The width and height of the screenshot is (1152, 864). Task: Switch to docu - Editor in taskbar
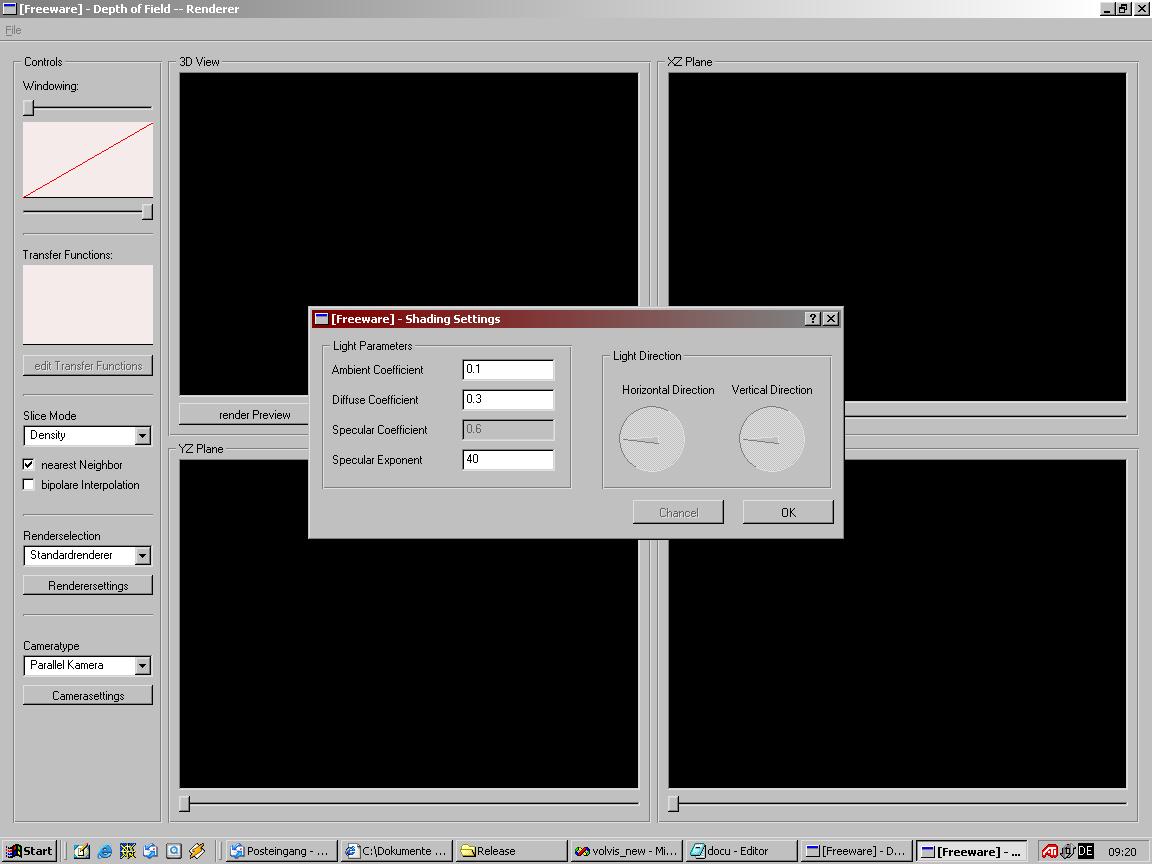740,851
